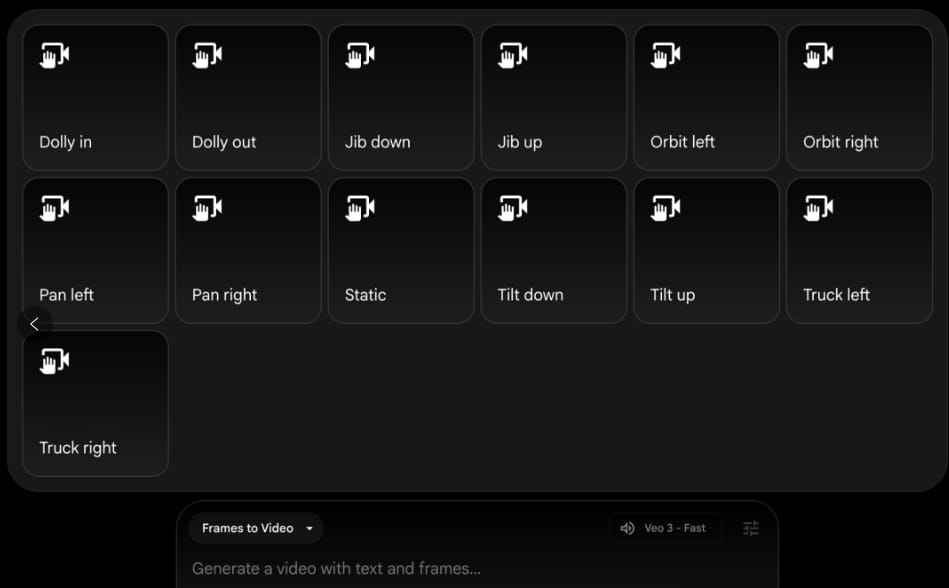Pick the Tilt down preset label
Screen dimensions: 949x588
530,295
